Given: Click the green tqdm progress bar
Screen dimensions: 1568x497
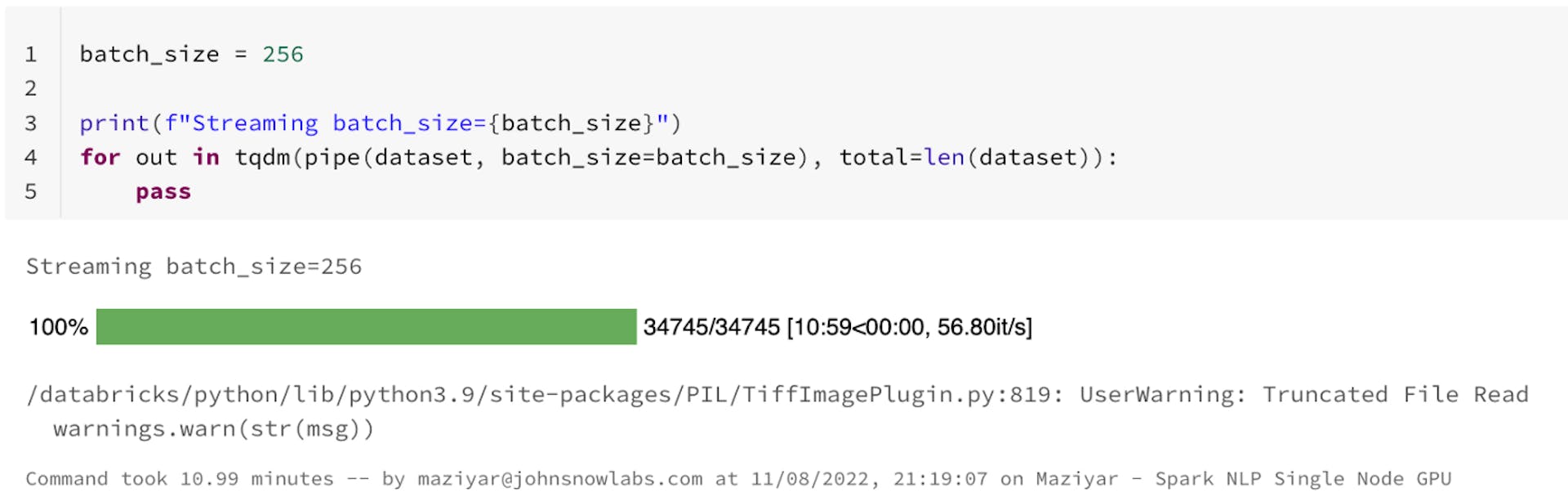Looking at the screenshot, I should pyautogui.click(x=366, y=327).
